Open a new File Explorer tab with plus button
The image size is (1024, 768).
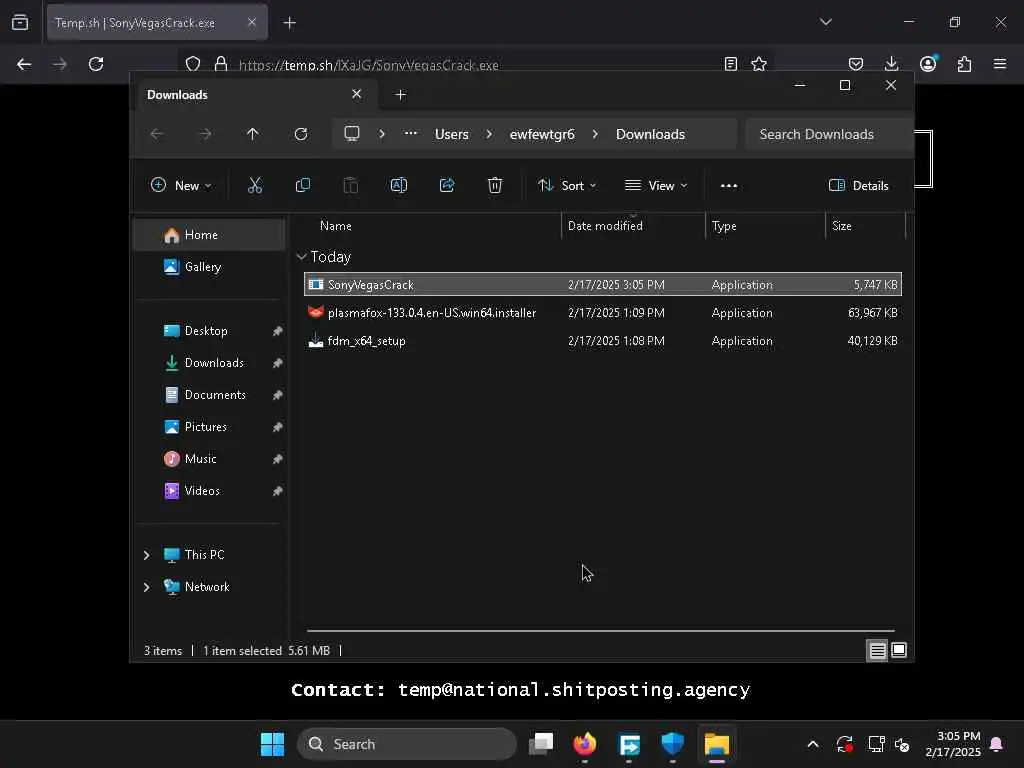point(400,95)
